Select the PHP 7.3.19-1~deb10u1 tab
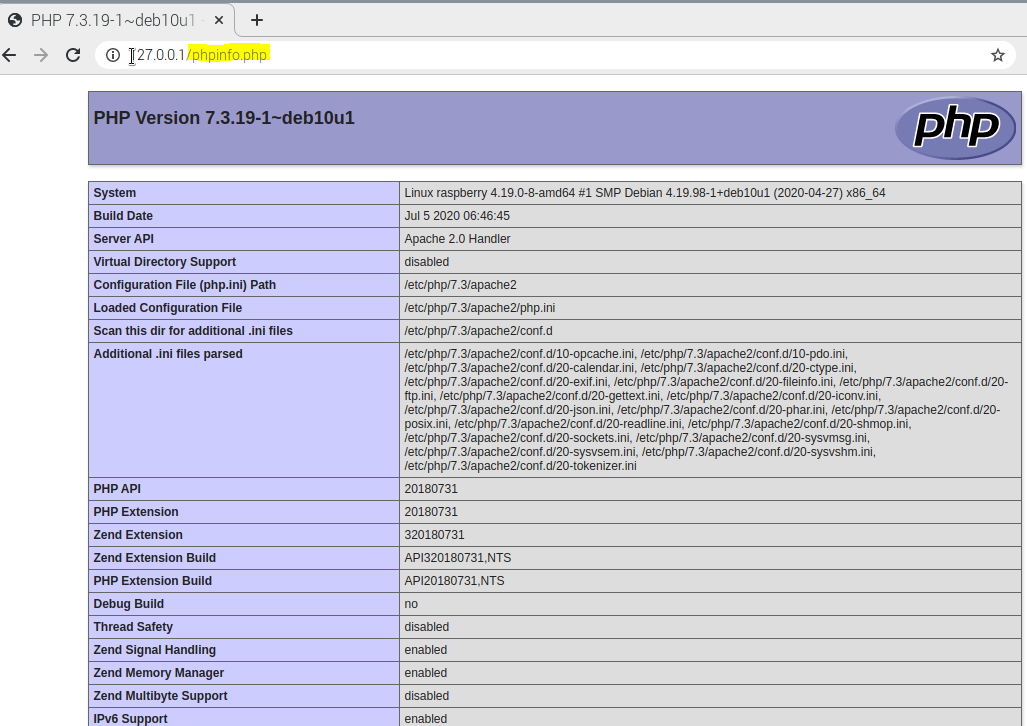This screenshot has width=1027, height=726. pyautogui.click(x=117, y=20)
